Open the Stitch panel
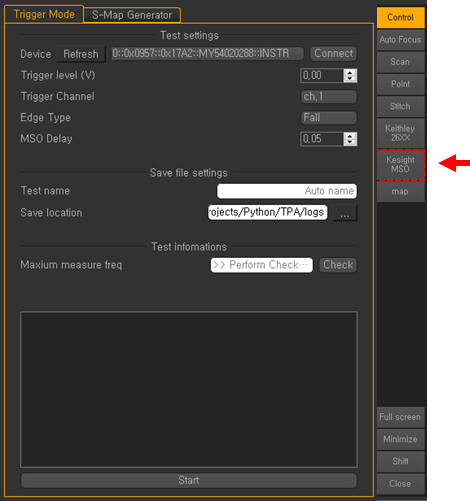Viewport: 470px width, 501px height. 400,107
